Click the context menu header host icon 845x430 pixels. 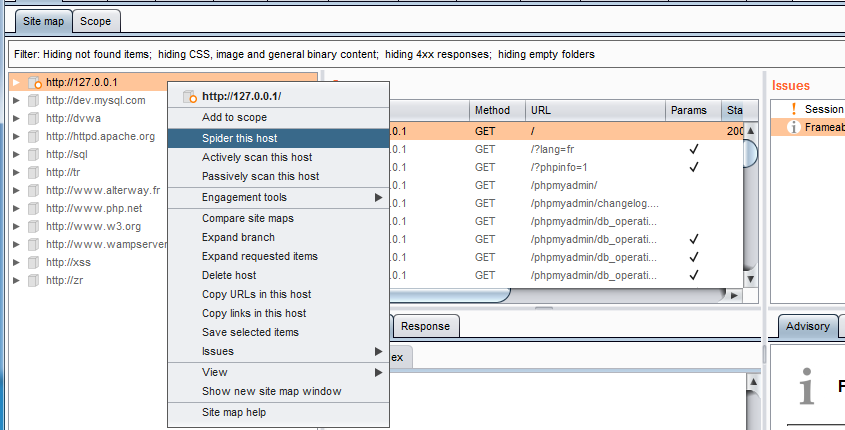point(190,97)
